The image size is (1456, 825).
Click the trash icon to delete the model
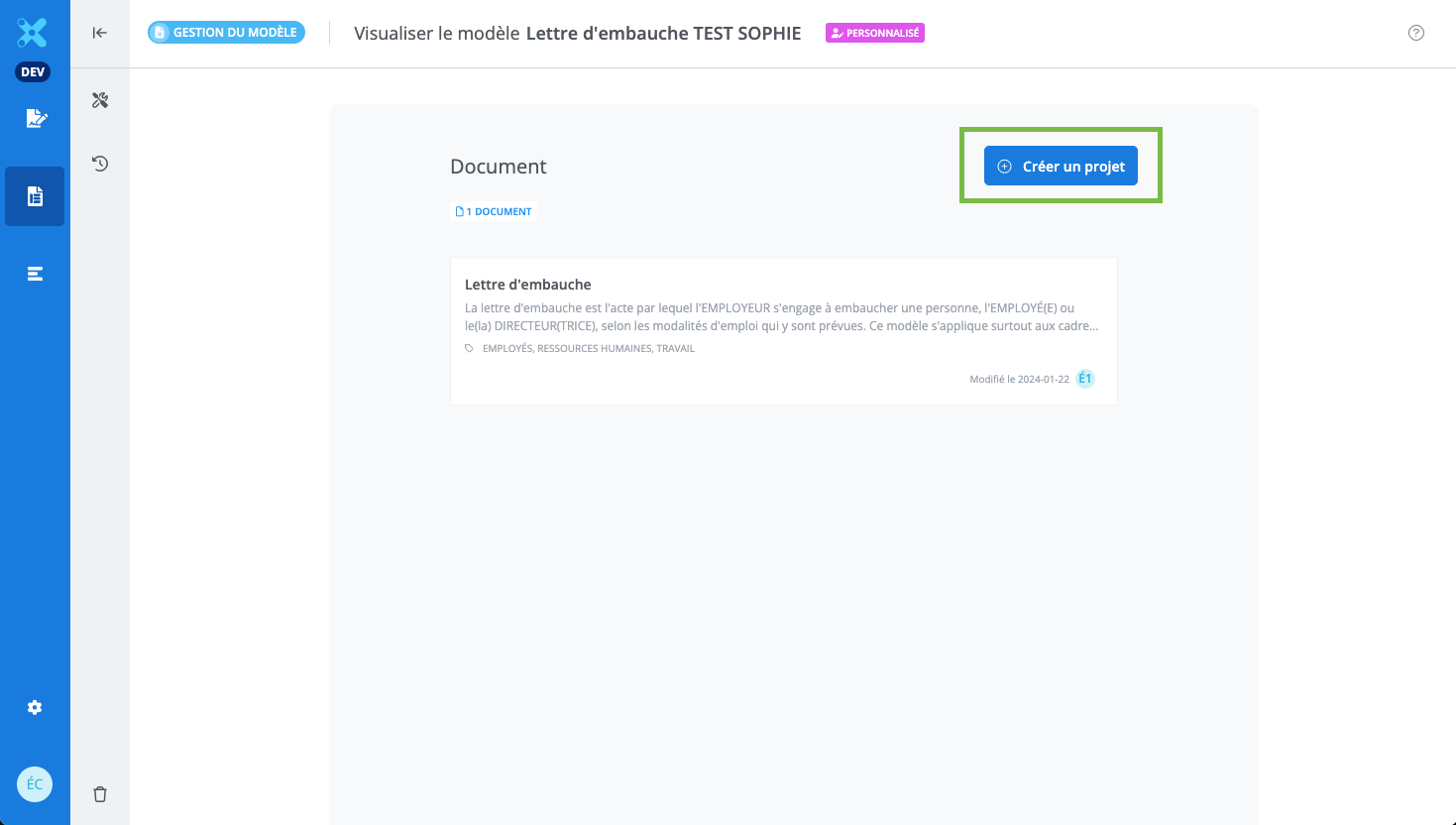coord(100,794)
